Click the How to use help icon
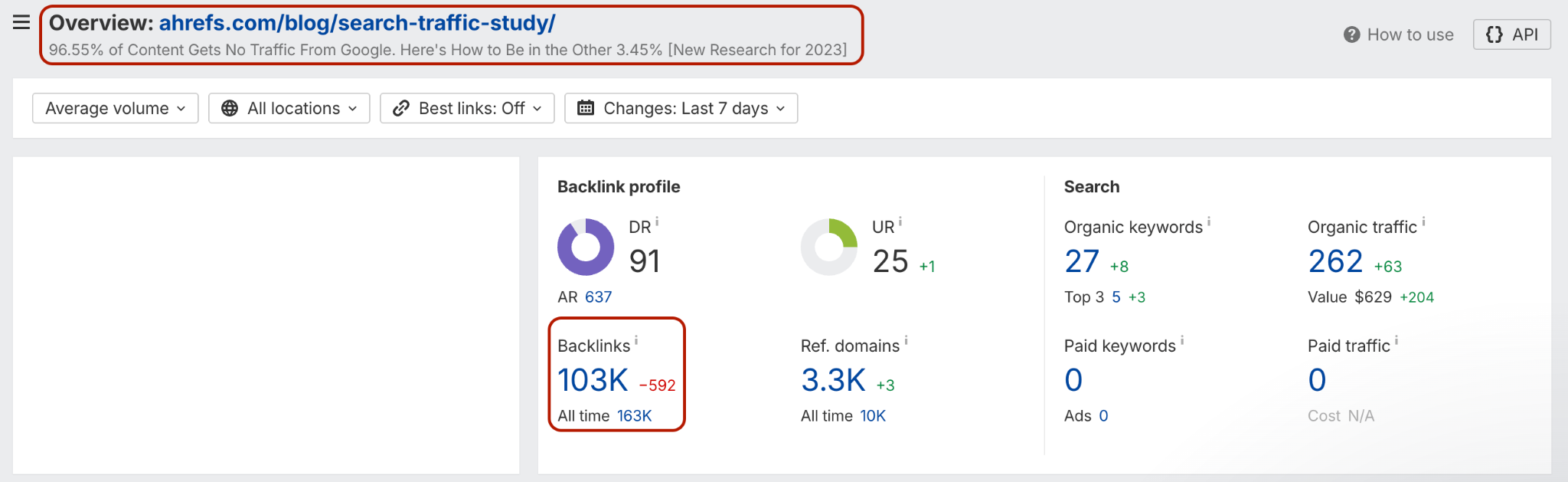The width and height of the screenshot is (1568, 482). tap(1351, 34)
